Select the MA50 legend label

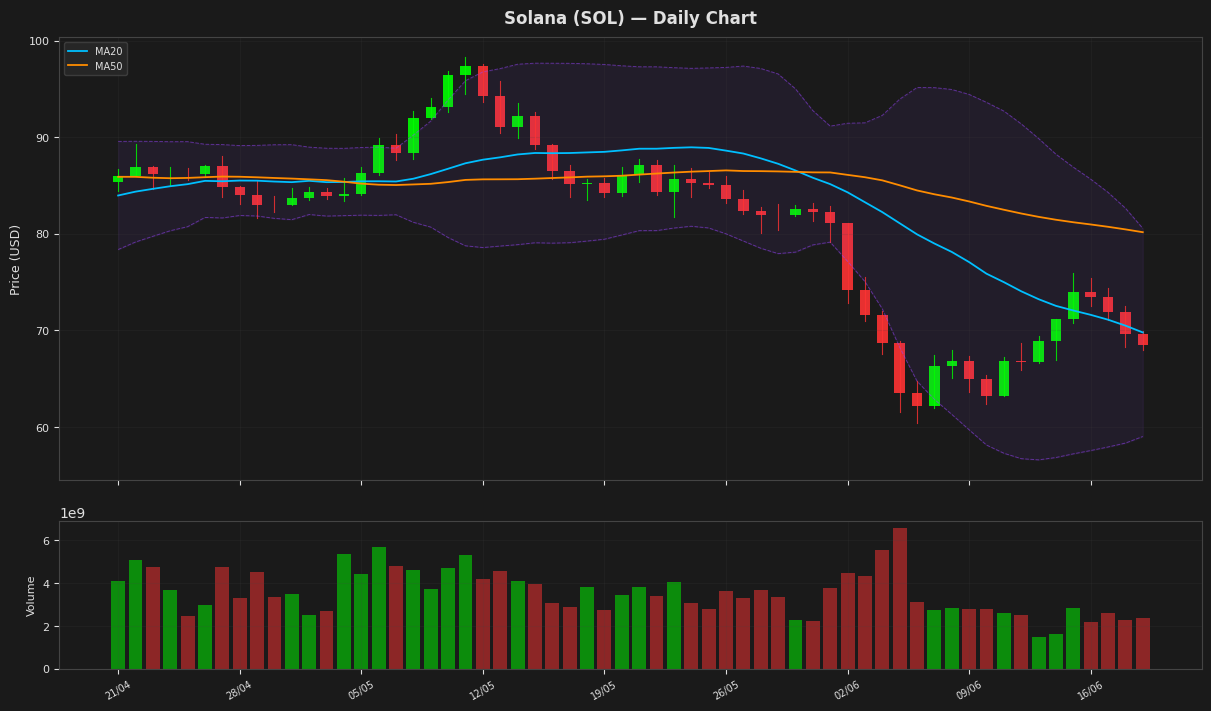[x=108, y=67]
